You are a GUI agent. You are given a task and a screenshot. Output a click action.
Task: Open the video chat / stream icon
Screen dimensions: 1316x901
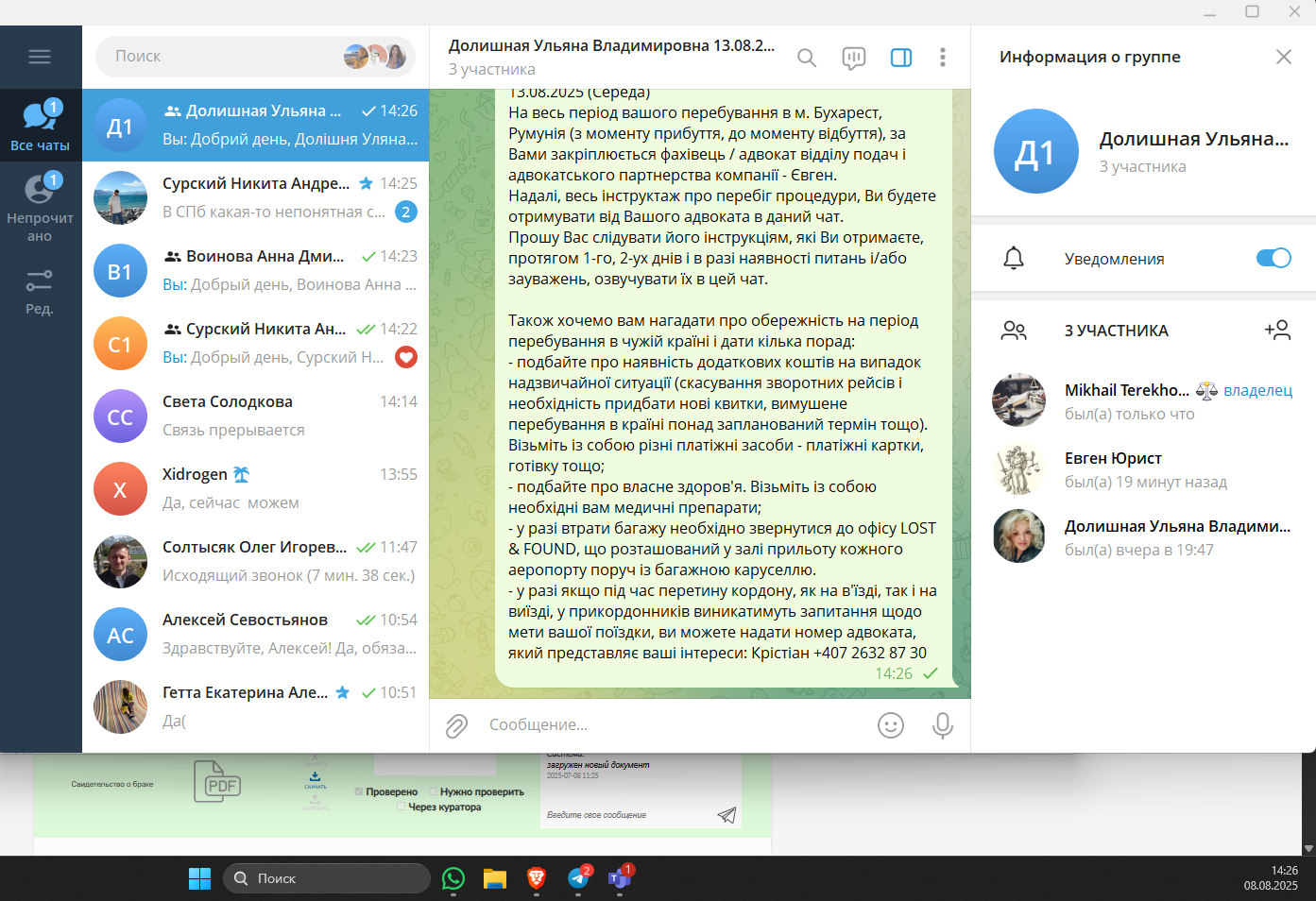pyautogui.click(x=854, y=58)
